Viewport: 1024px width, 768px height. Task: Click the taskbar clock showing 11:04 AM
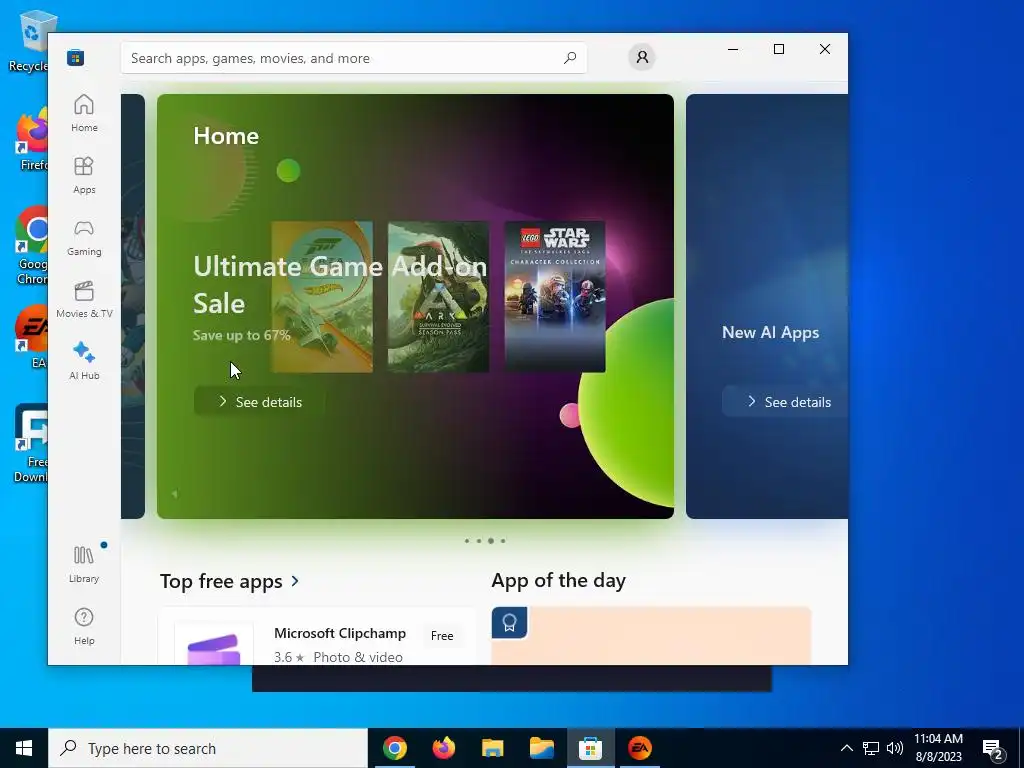938,748
